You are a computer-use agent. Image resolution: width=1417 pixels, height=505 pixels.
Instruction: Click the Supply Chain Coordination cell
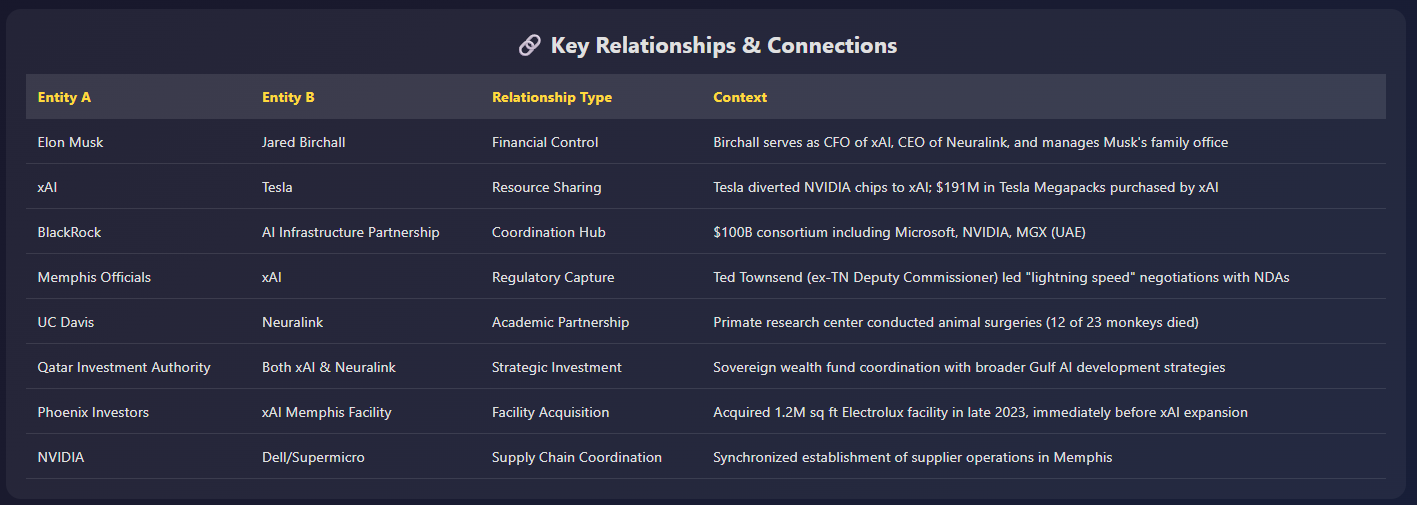click(576, 457)
